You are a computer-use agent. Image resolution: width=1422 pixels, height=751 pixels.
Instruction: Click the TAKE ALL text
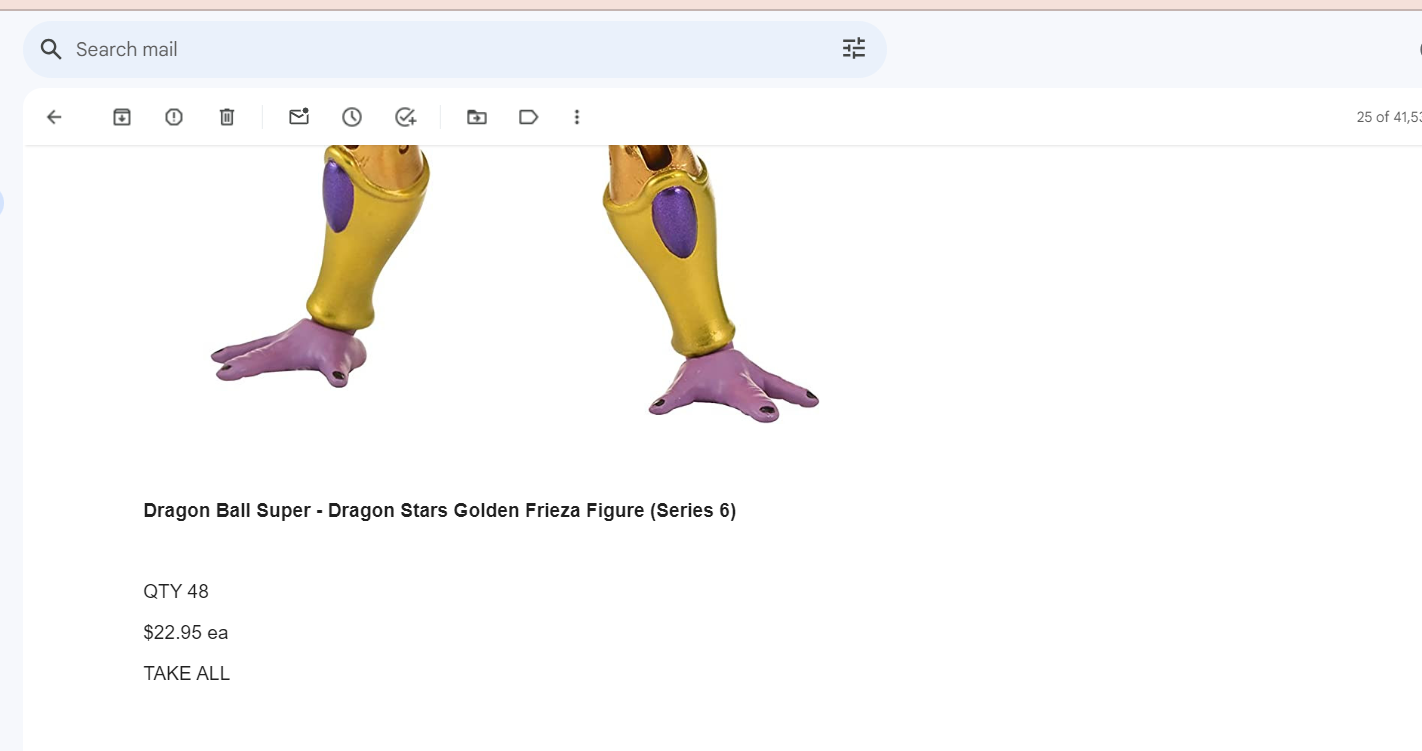pyautogui.click(x=187, y=674)
